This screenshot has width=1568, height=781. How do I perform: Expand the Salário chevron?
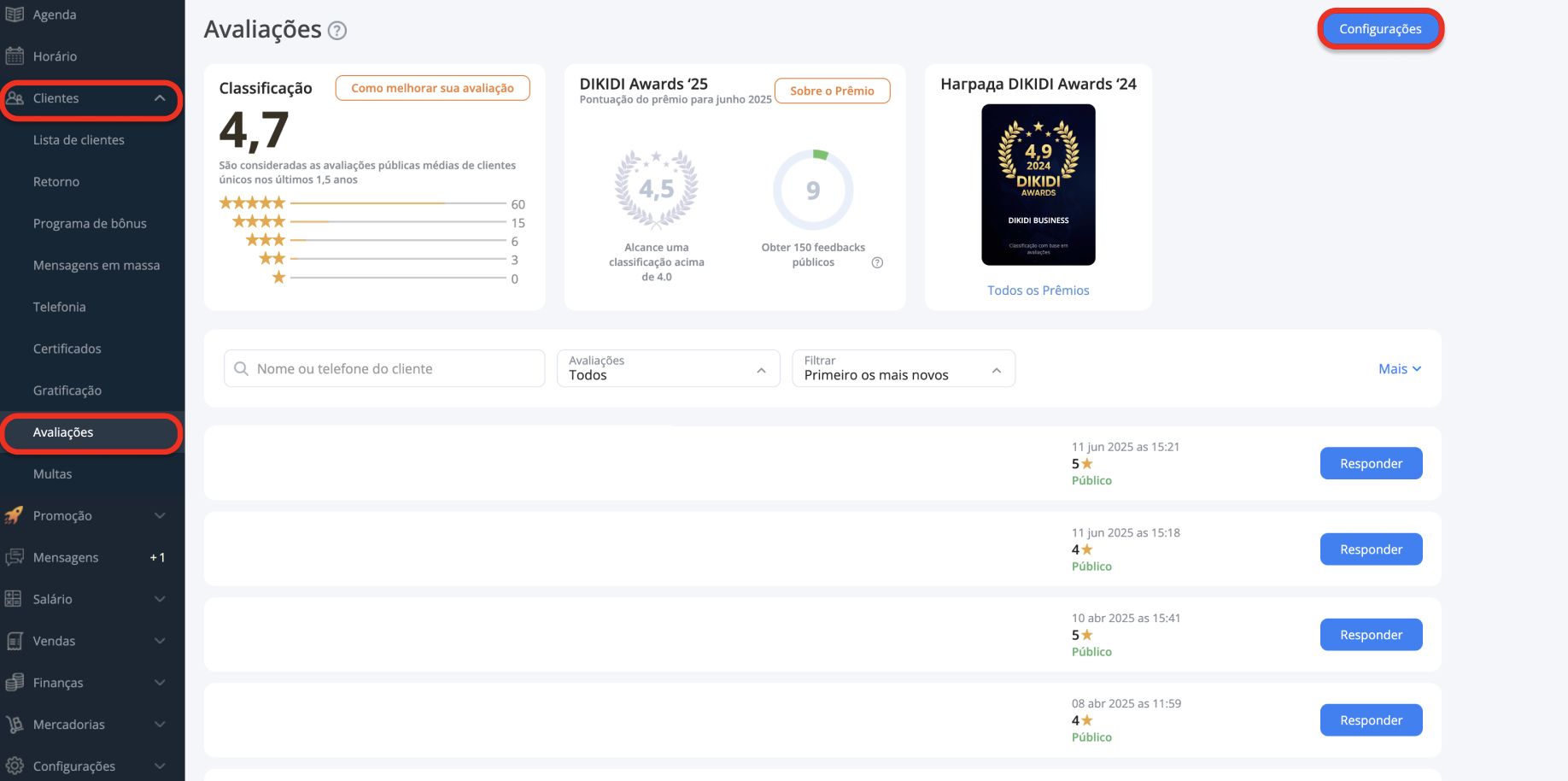click(160, 599)
